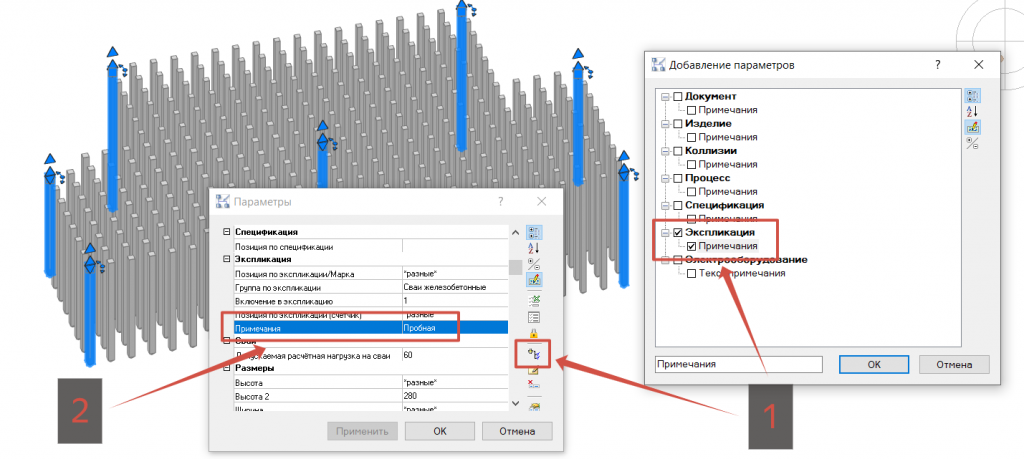Select Электрооборудование label in parameter tree
Viewport: 1024px width, 459px height.
pyautogui.click(x=746, y=260)
